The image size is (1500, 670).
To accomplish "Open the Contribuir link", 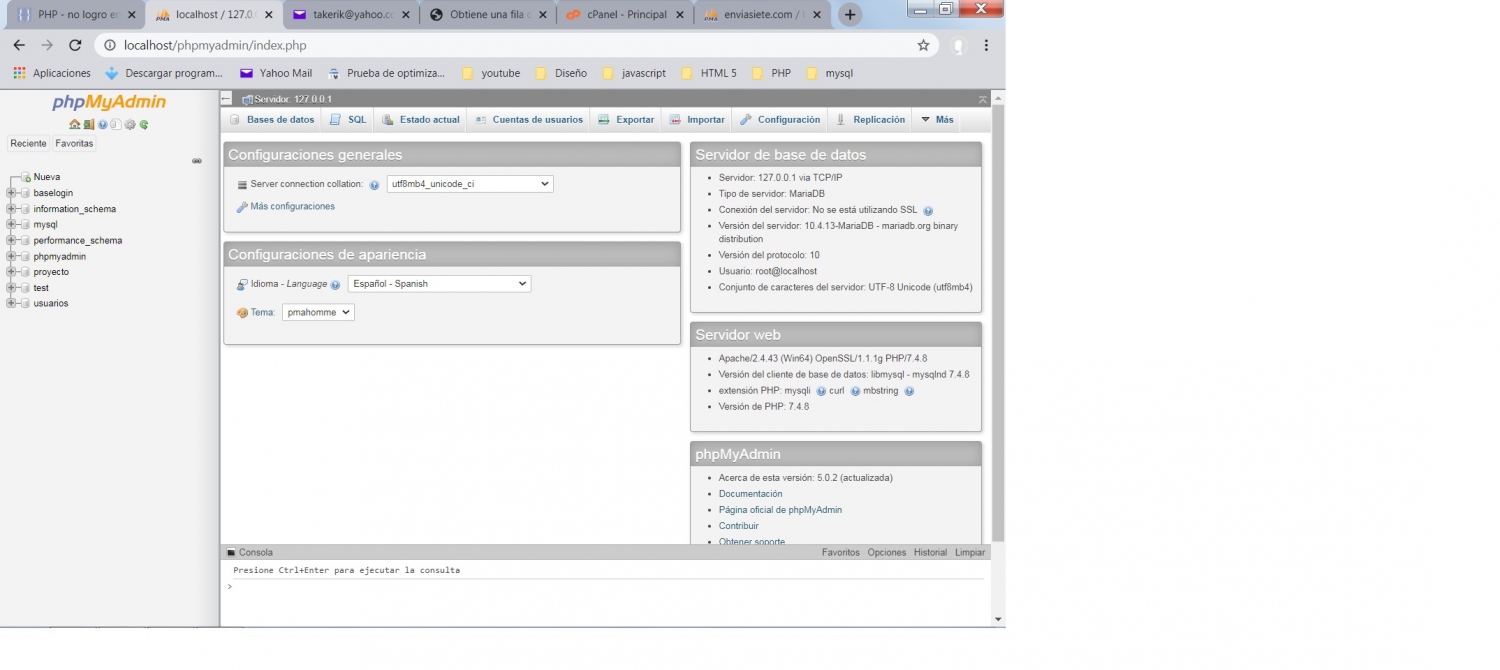I will (738, 526).
